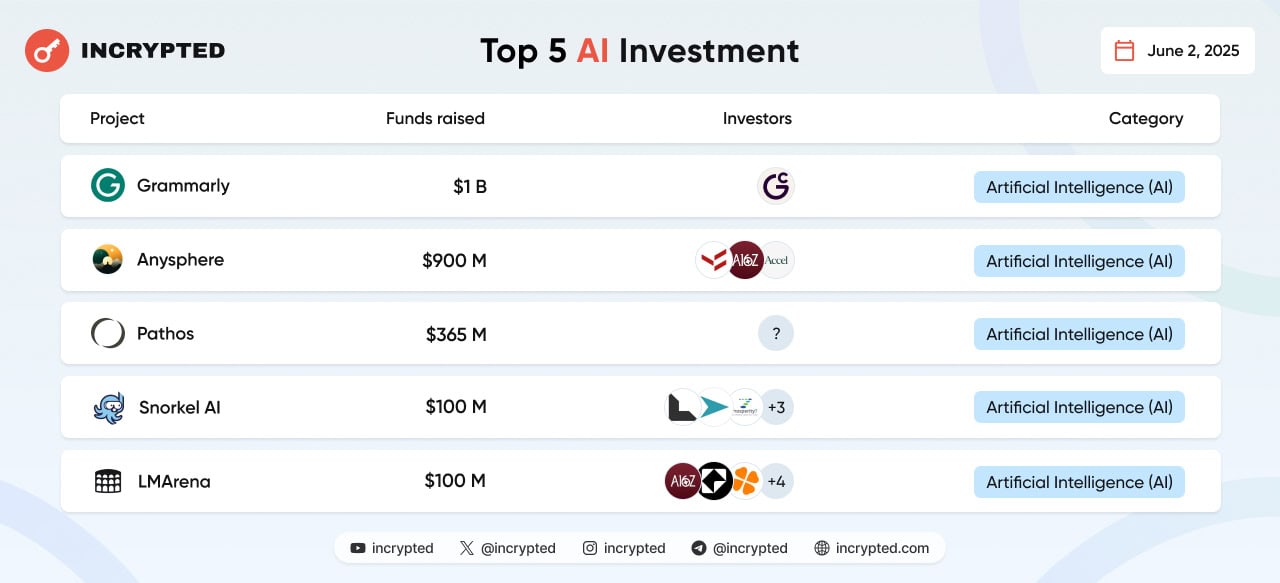Click Grammarly's investor logo
Screen dimensions: 1280x583
(776, 186)
